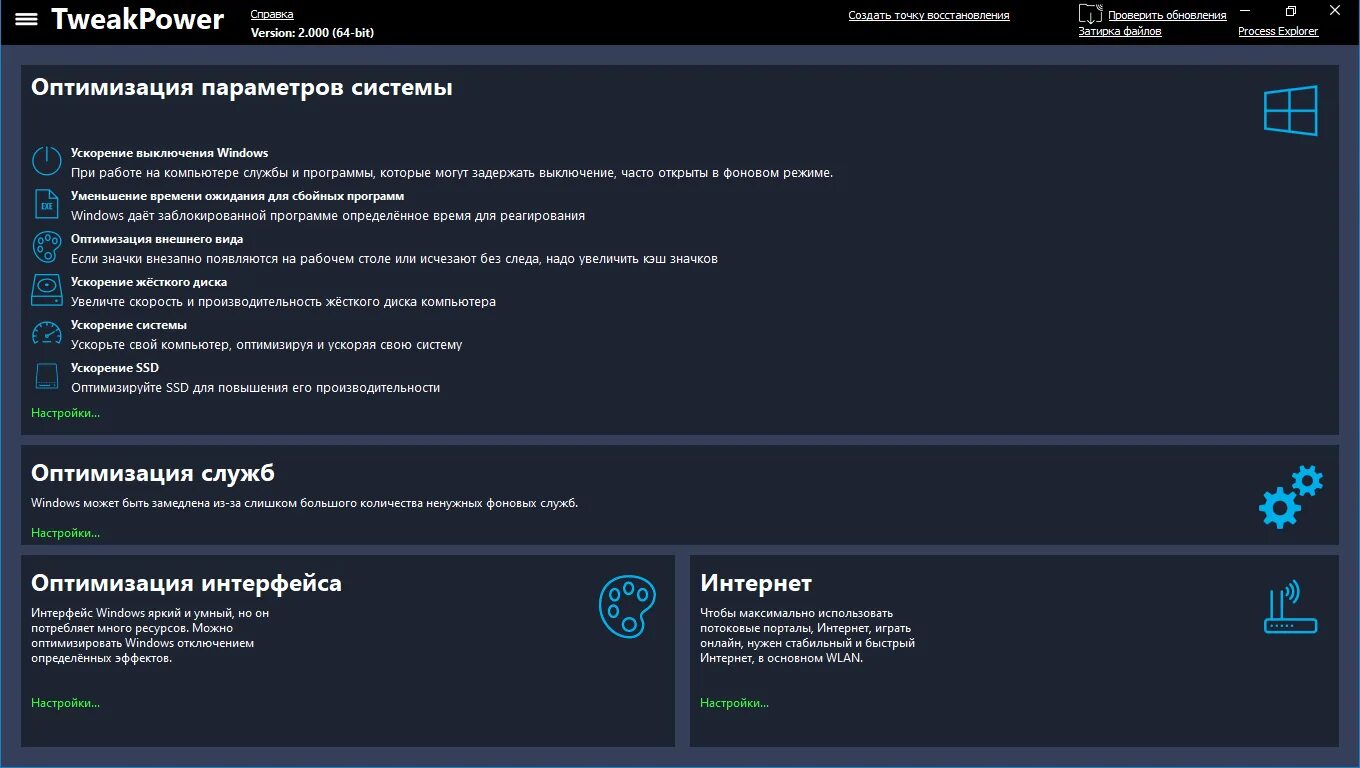Click Интернет heading
Screen dimensions: 1360x768
tap(756, 583)
